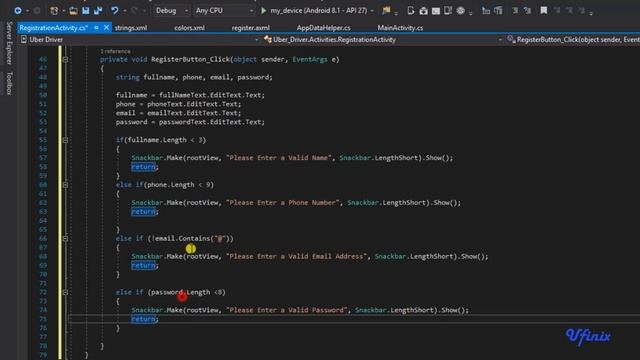Click the Navigate Backward arrow icon

point(18,11)
